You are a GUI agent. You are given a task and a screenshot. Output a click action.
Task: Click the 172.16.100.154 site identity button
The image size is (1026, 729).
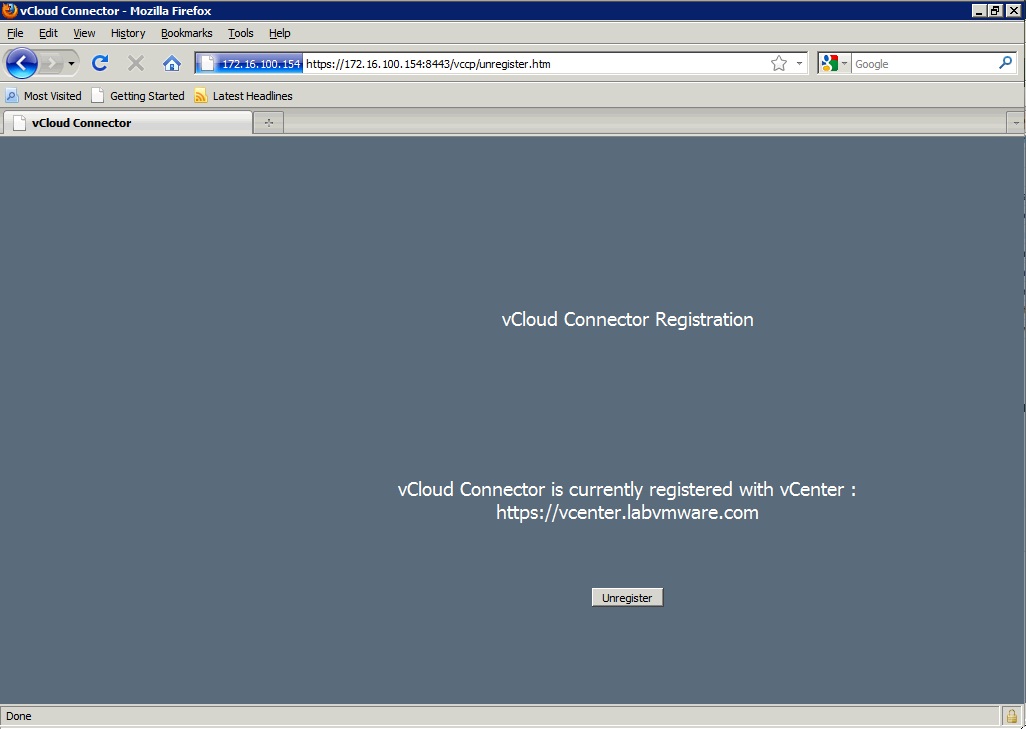249,63
